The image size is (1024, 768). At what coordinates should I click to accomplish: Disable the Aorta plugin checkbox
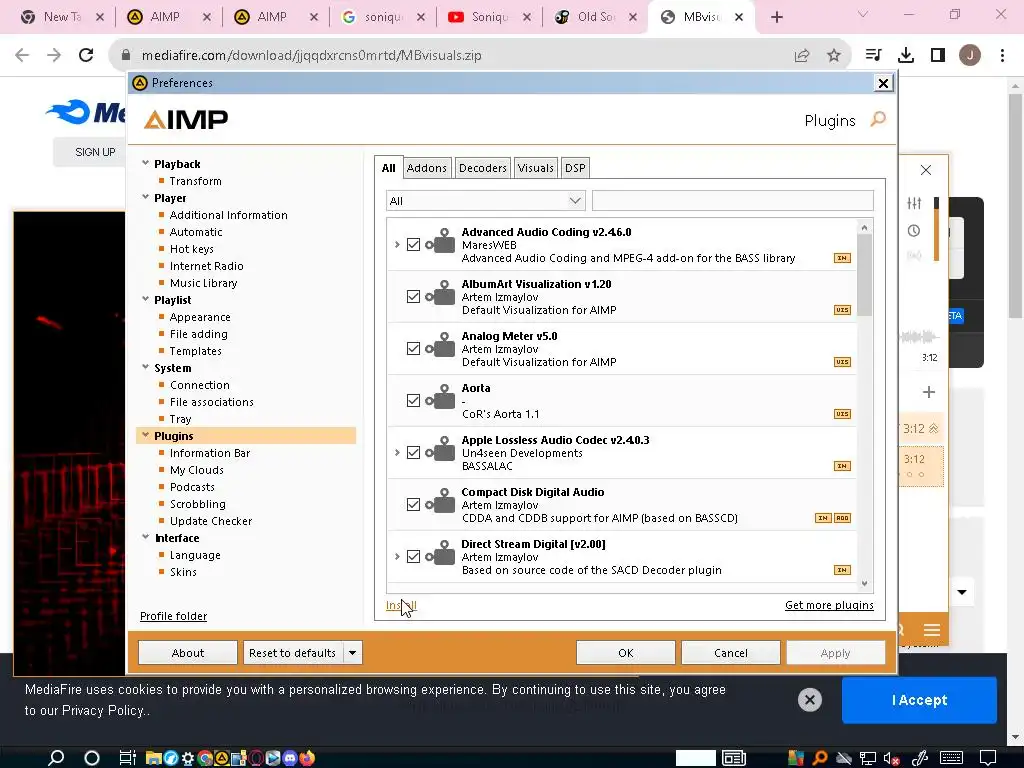pos(413,400)
